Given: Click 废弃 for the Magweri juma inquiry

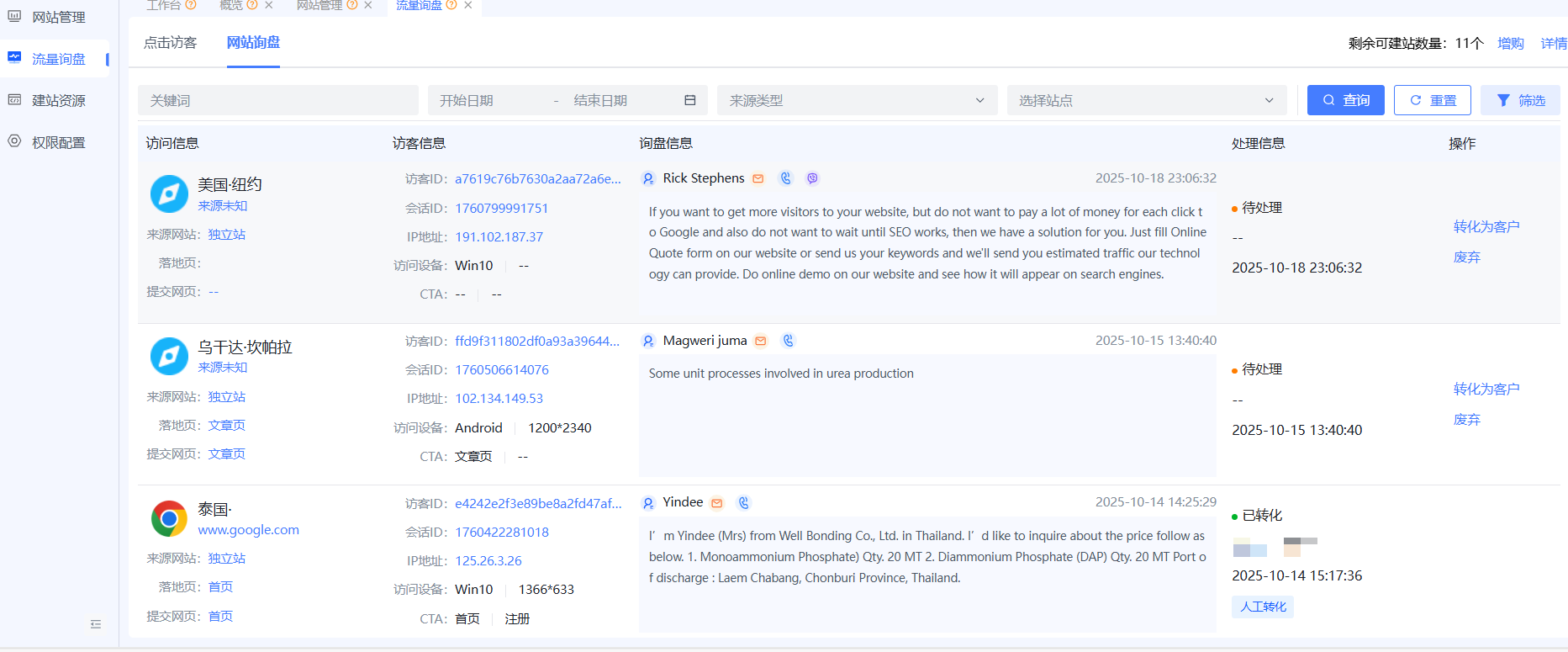Looking at the screenshot, I should [x=1466, y=419].
